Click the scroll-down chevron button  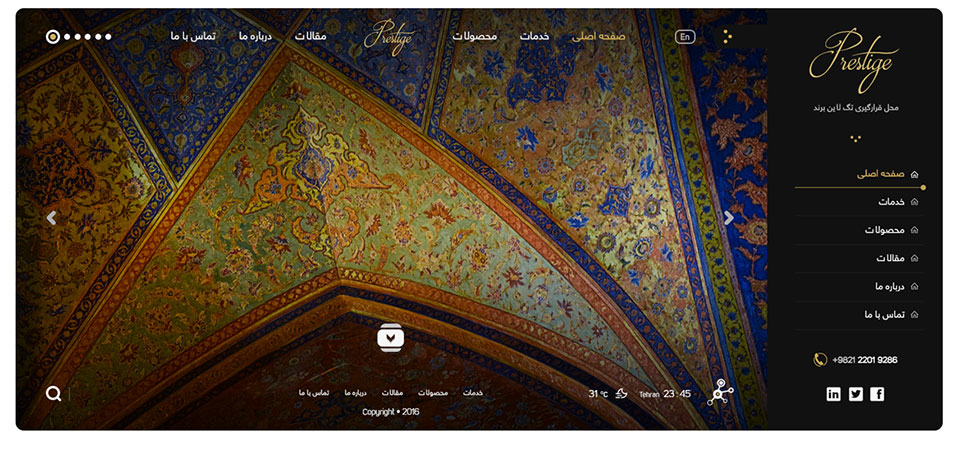[390, 337]
